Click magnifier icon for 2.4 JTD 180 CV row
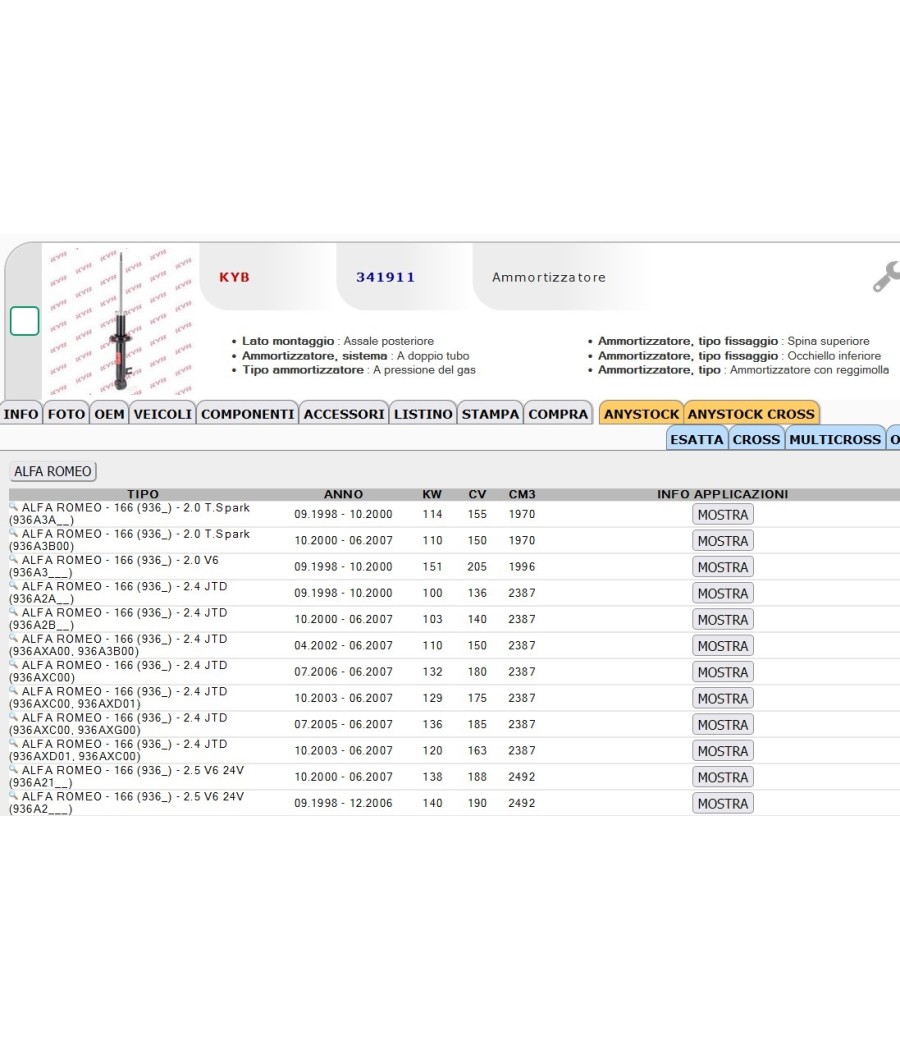The height and width of the screenshot is (1050, 900). (13, 664)
